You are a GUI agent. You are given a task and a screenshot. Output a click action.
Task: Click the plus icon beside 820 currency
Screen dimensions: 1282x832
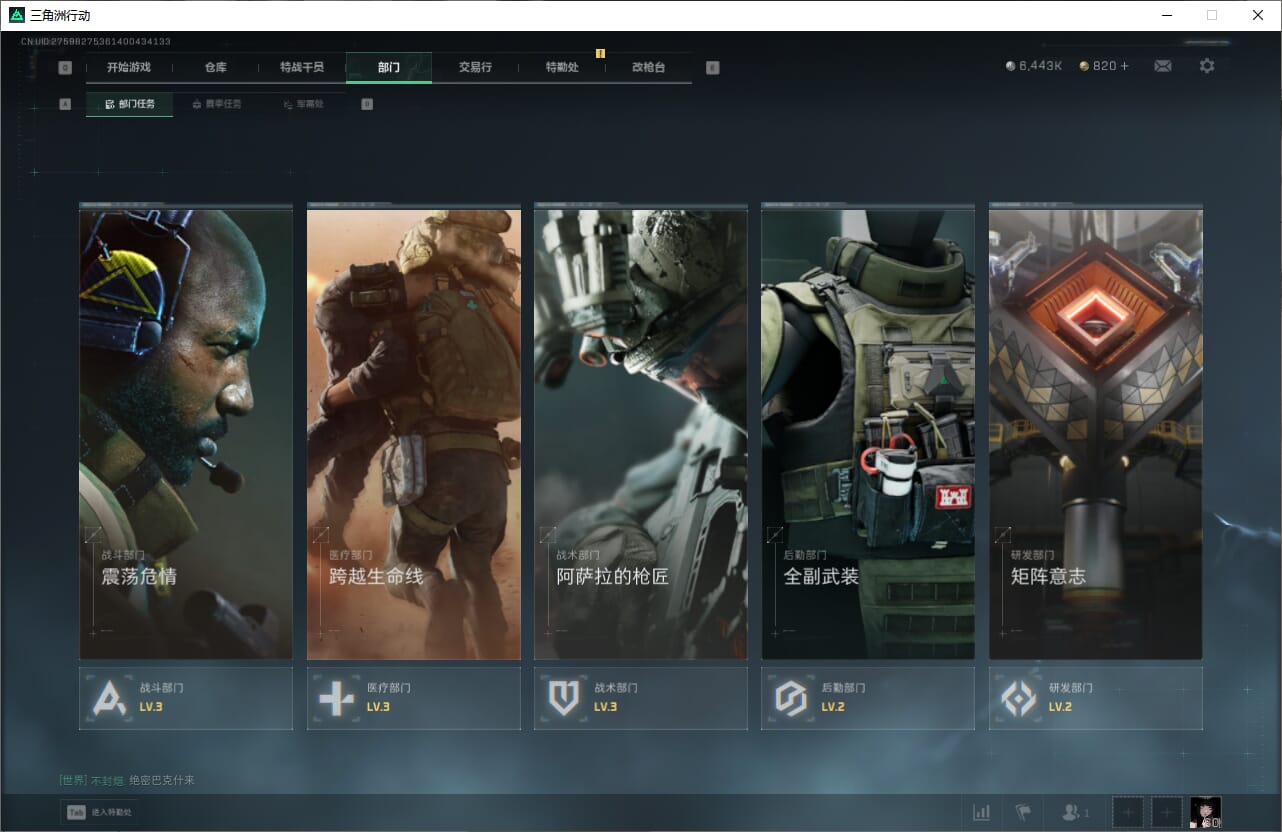pos(1124,66)
